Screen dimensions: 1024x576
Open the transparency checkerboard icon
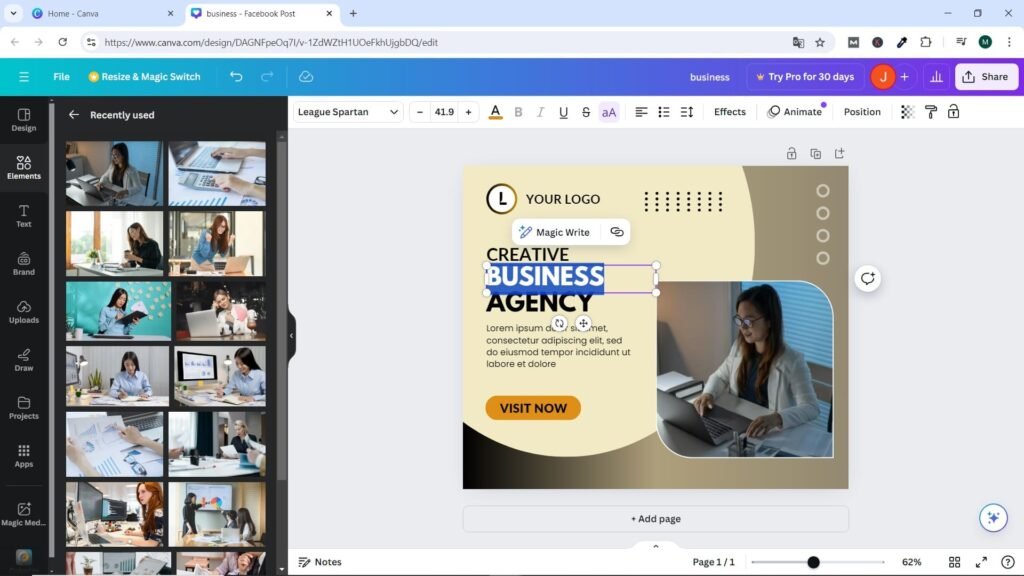click(907, 112)
